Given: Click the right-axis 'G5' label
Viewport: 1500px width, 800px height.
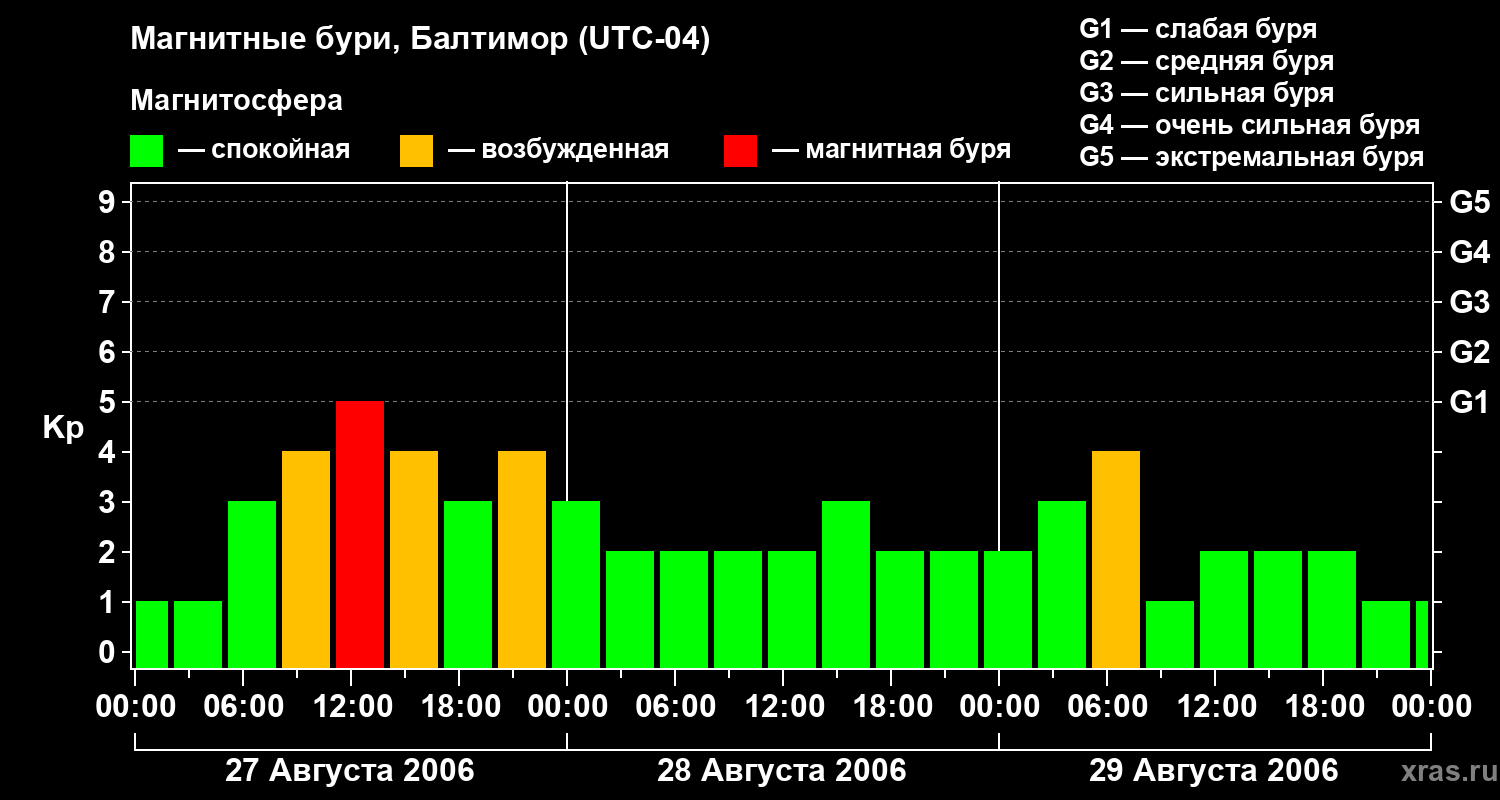Looking at the screenshot, I should pos(1470,202).
